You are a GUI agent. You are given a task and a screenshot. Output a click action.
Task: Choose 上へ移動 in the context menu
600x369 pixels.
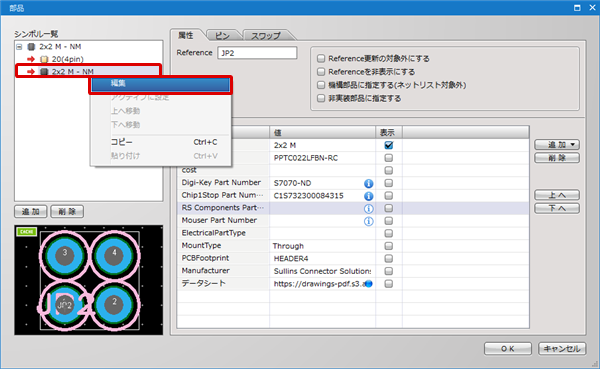point(161,111)
